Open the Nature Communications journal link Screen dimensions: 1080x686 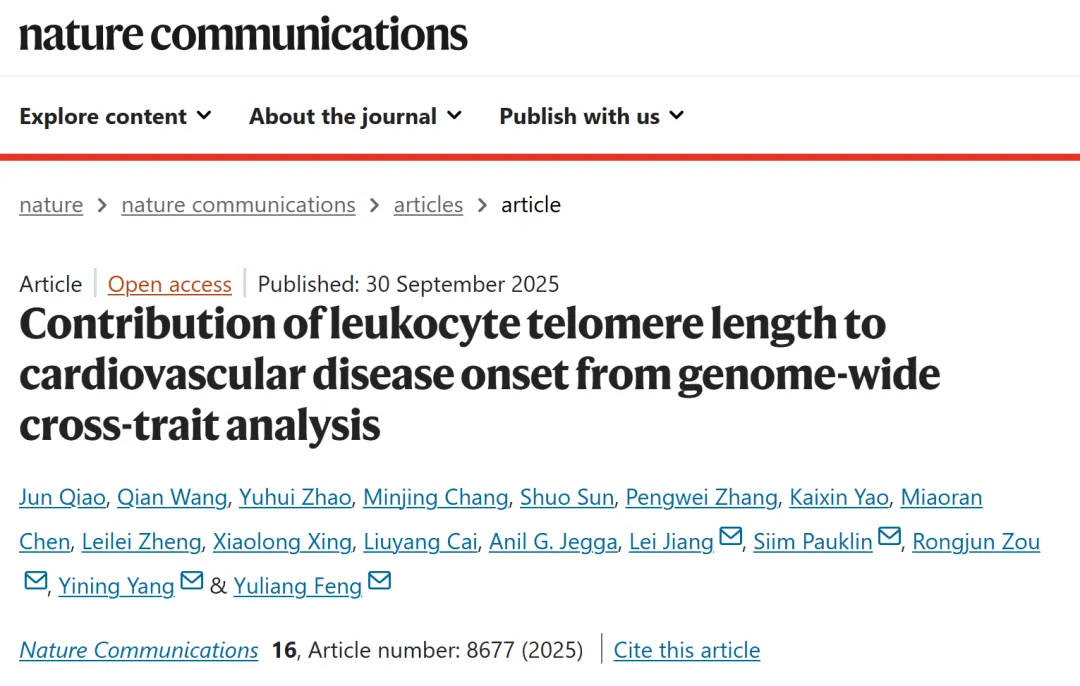[x=139, y=650]
